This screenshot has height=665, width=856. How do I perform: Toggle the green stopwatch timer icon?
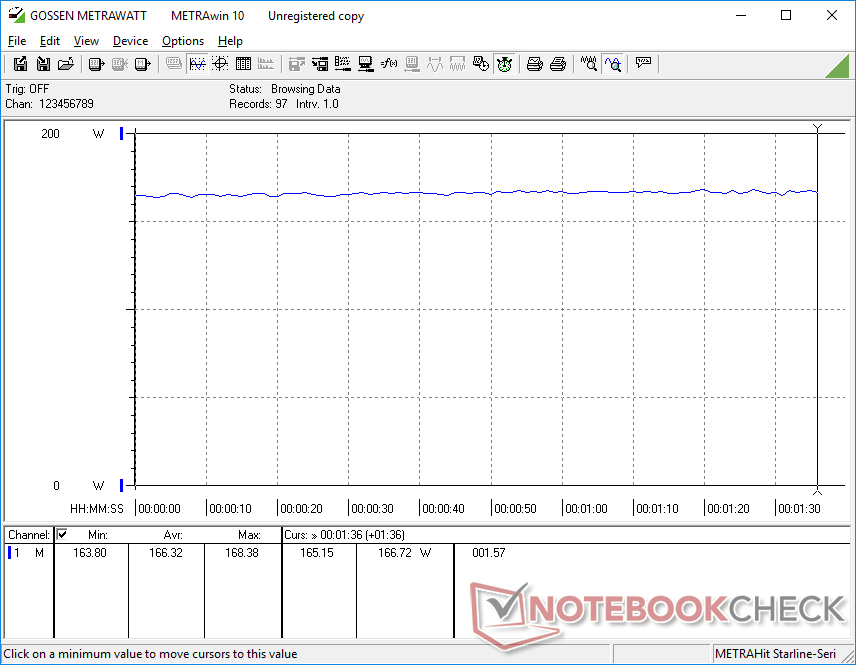pos(504,64)
